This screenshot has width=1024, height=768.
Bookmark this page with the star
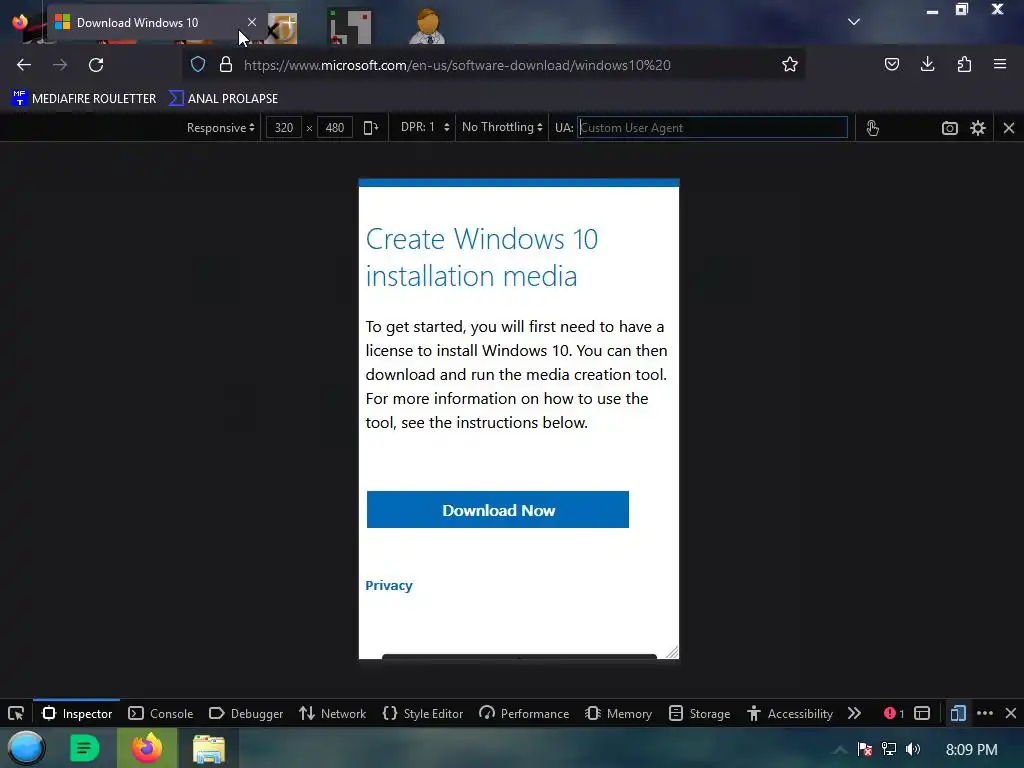[790, 65]
